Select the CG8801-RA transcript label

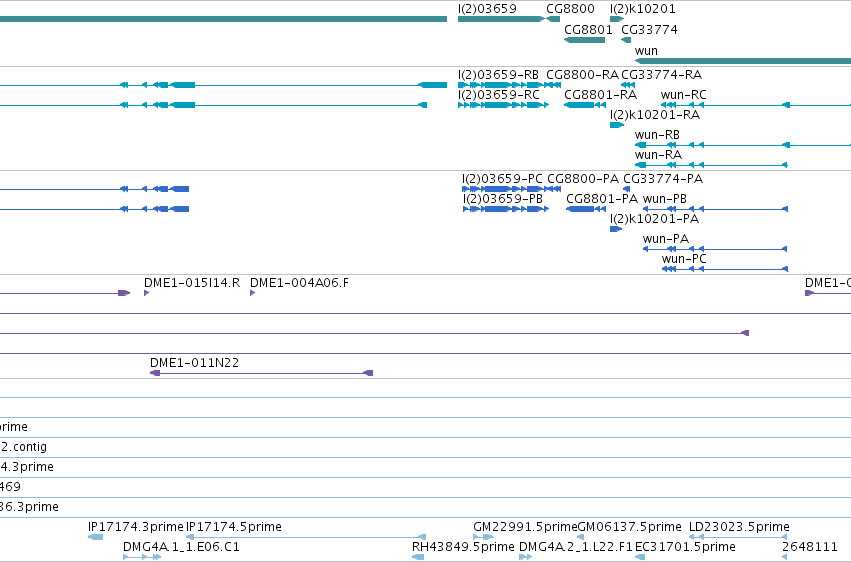coord(600,94)
